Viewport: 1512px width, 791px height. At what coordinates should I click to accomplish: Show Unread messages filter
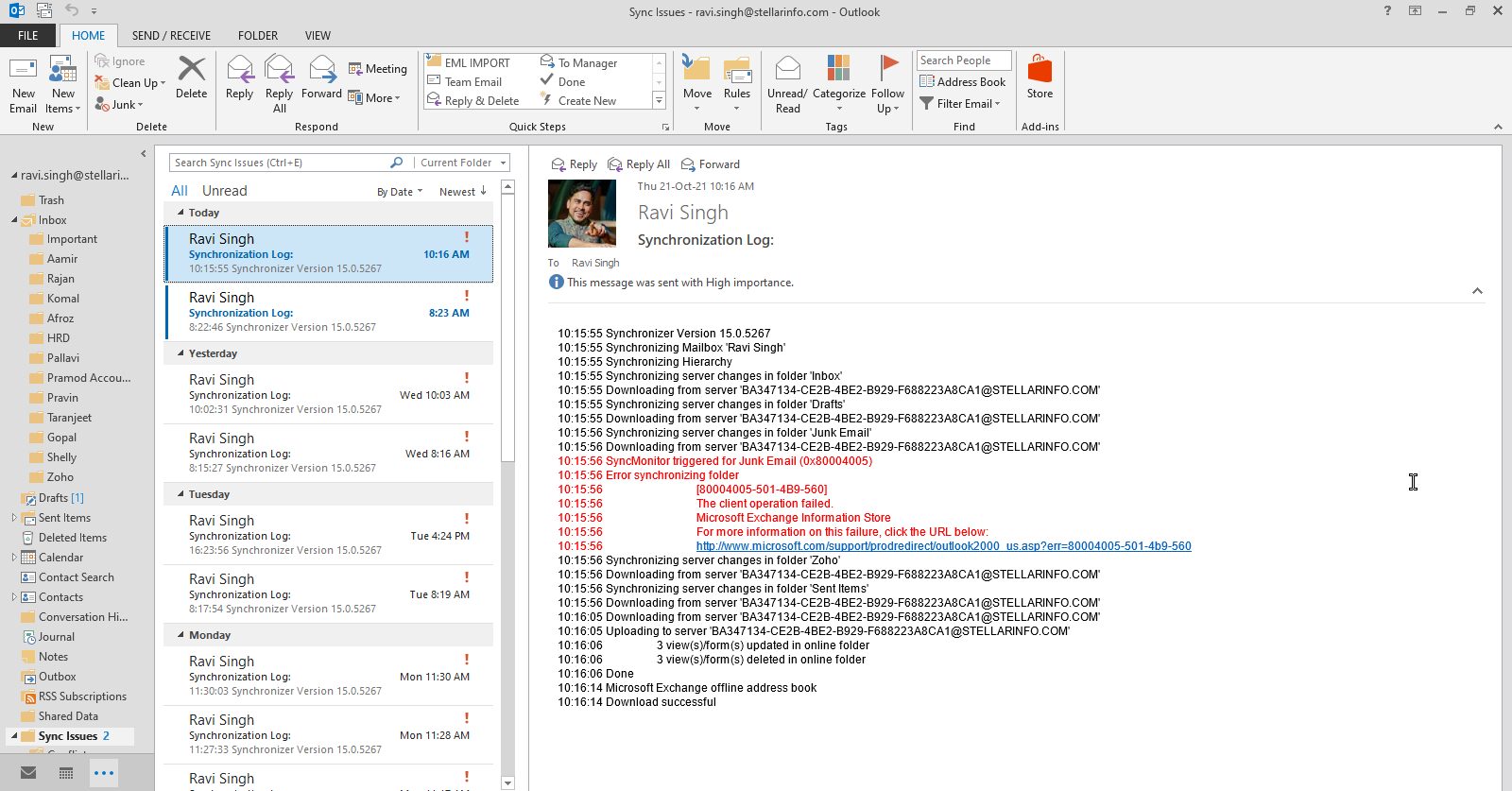pos(224,191)
